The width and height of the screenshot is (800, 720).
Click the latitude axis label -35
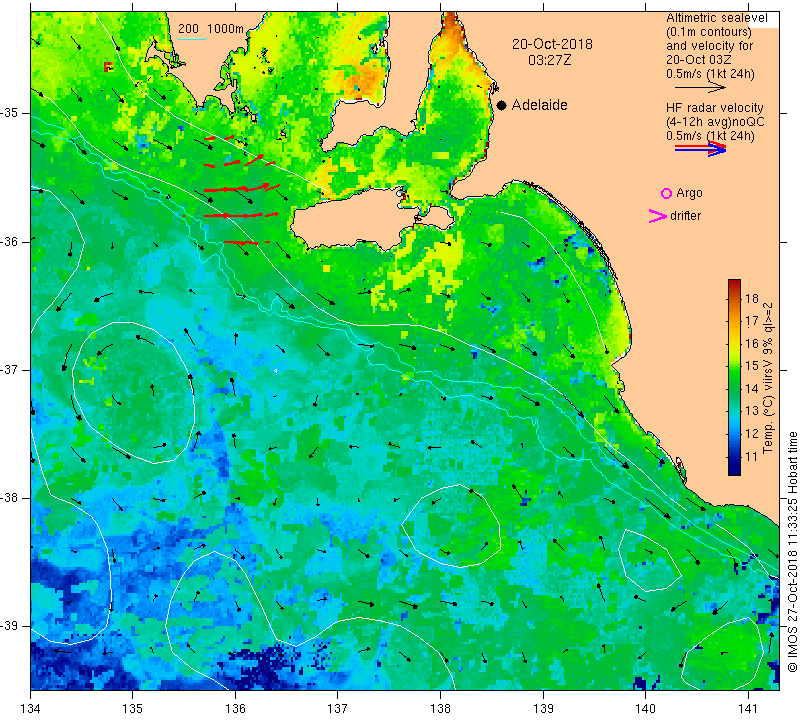[8, 113]
